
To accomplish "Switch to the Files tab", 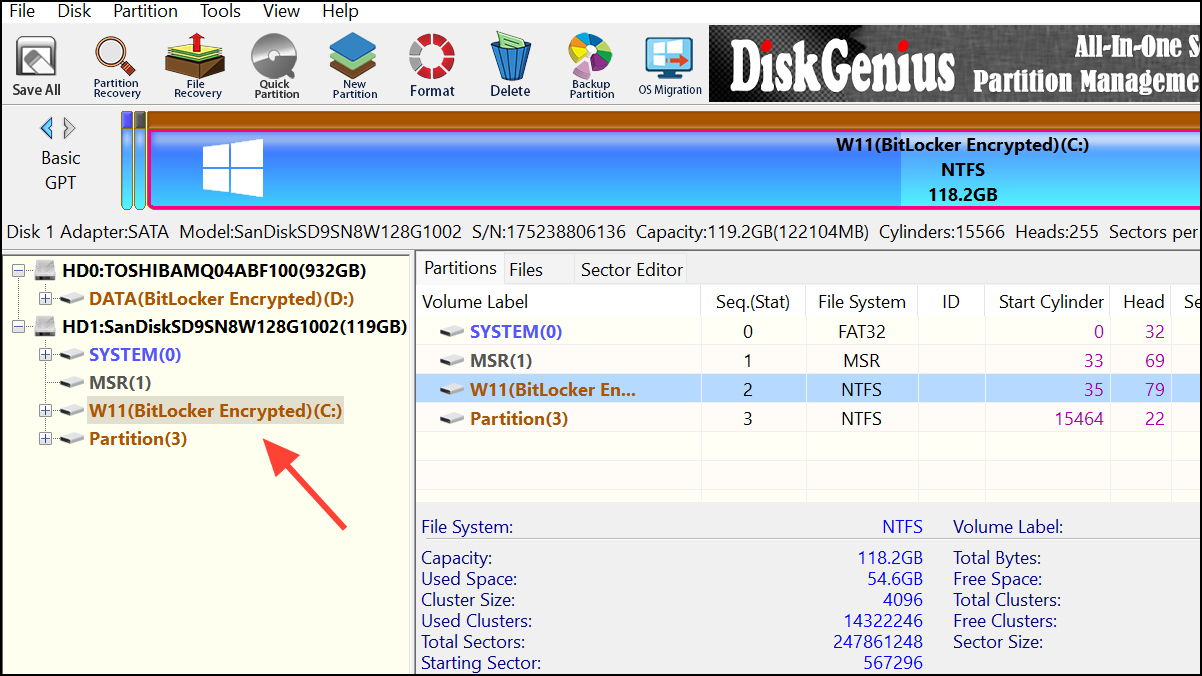I will point(526,269).
